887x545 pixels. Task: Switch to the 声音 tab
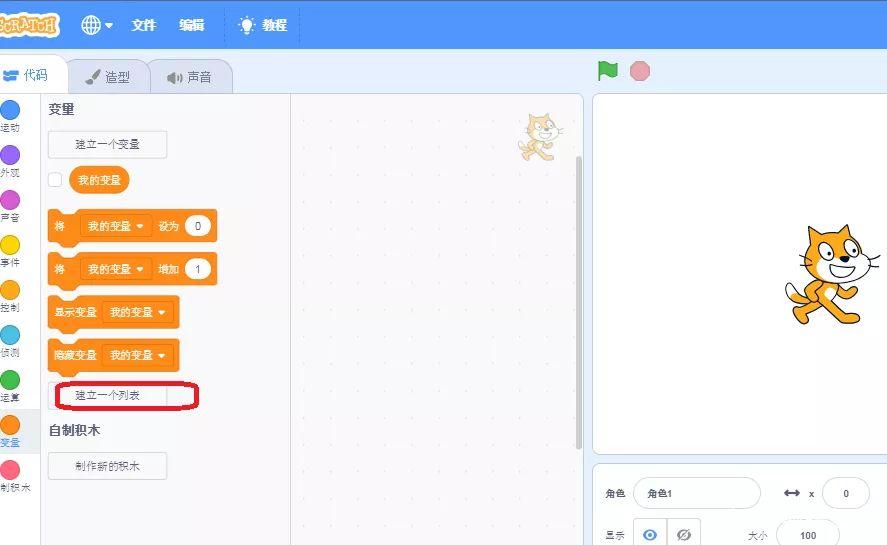click(191, 77)
